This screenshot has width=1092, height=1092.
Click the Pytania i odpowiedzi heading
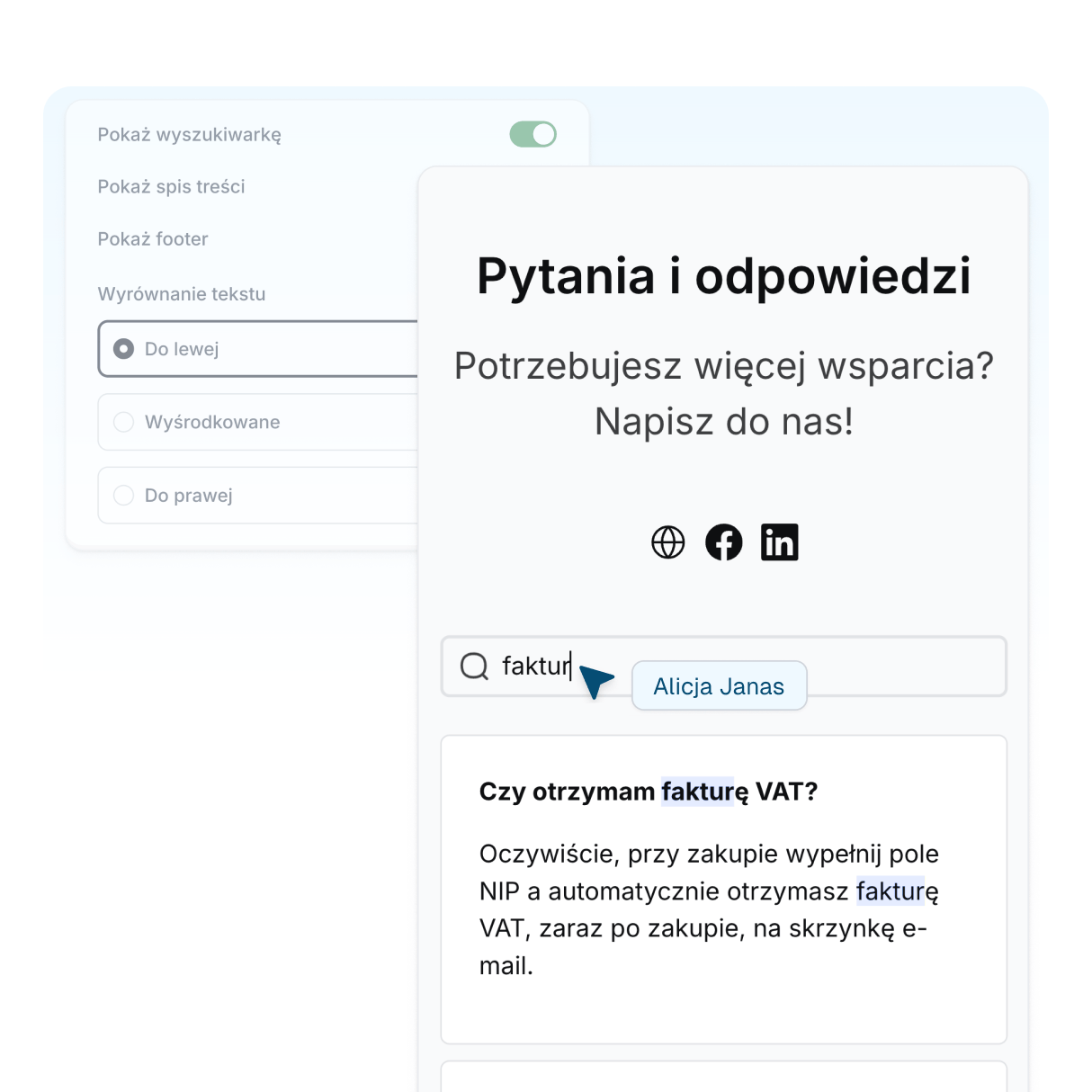pos(724,275)
